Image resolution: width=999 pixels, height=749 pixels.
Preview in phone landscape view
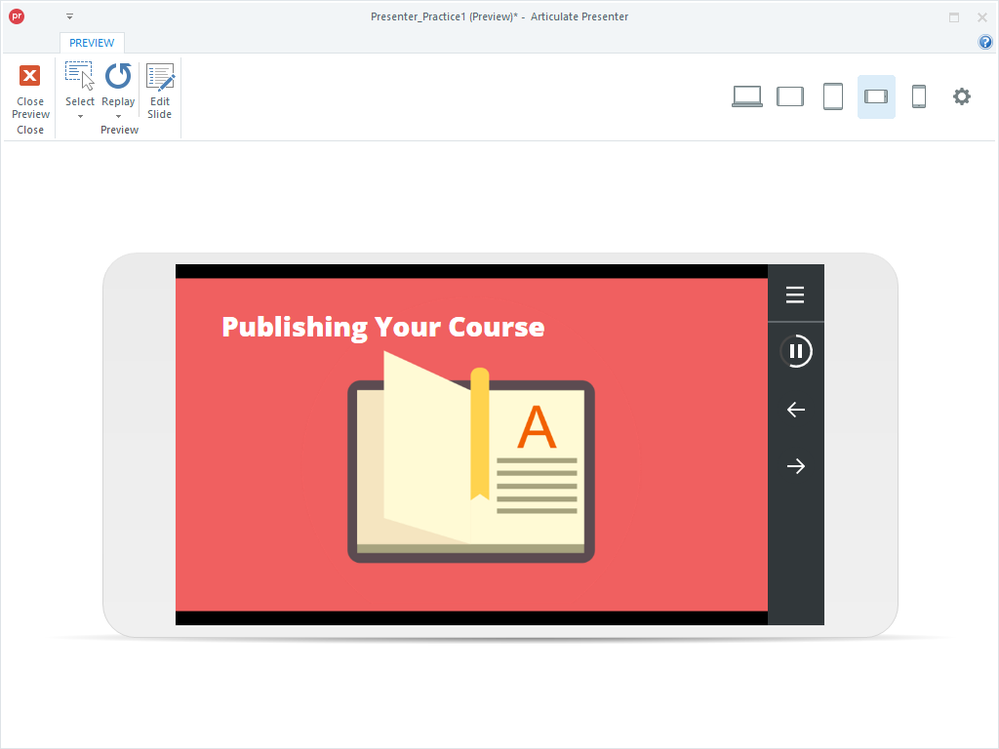click(876, 97)
